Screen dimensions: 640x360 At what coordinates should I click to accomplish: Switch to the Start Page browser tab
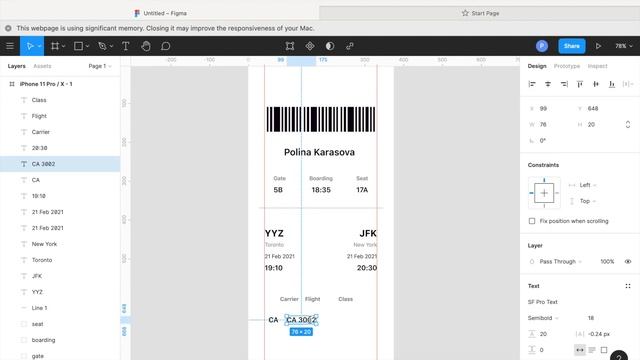(480, 13)
